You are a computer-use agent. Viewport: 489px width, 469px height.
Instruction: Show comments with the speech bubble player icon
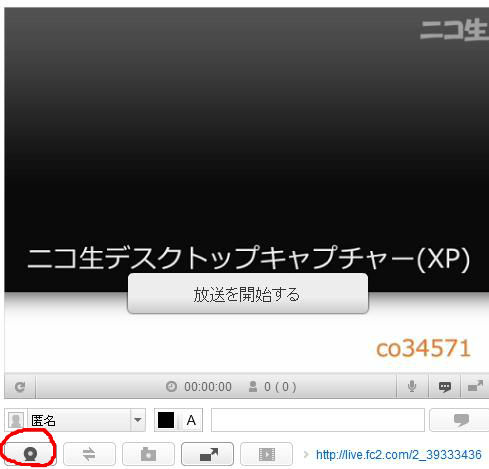(444, 387)
